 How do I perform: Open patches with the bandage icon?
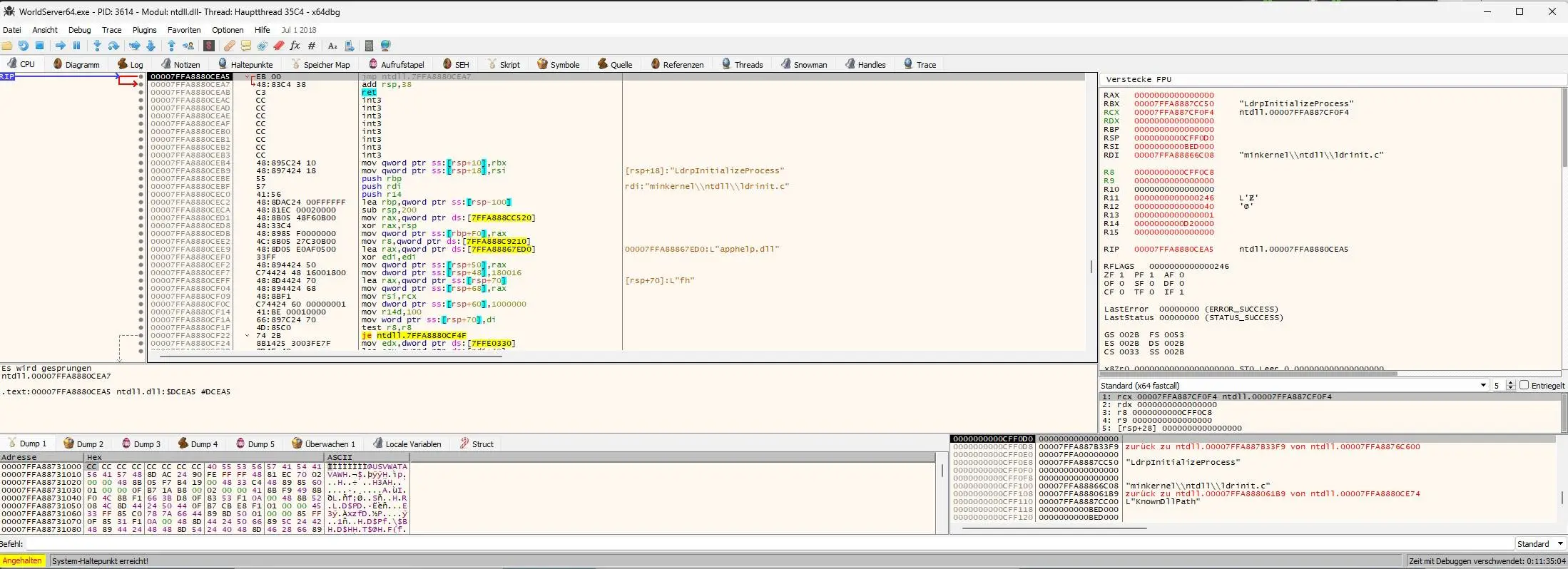pos(229,46)
